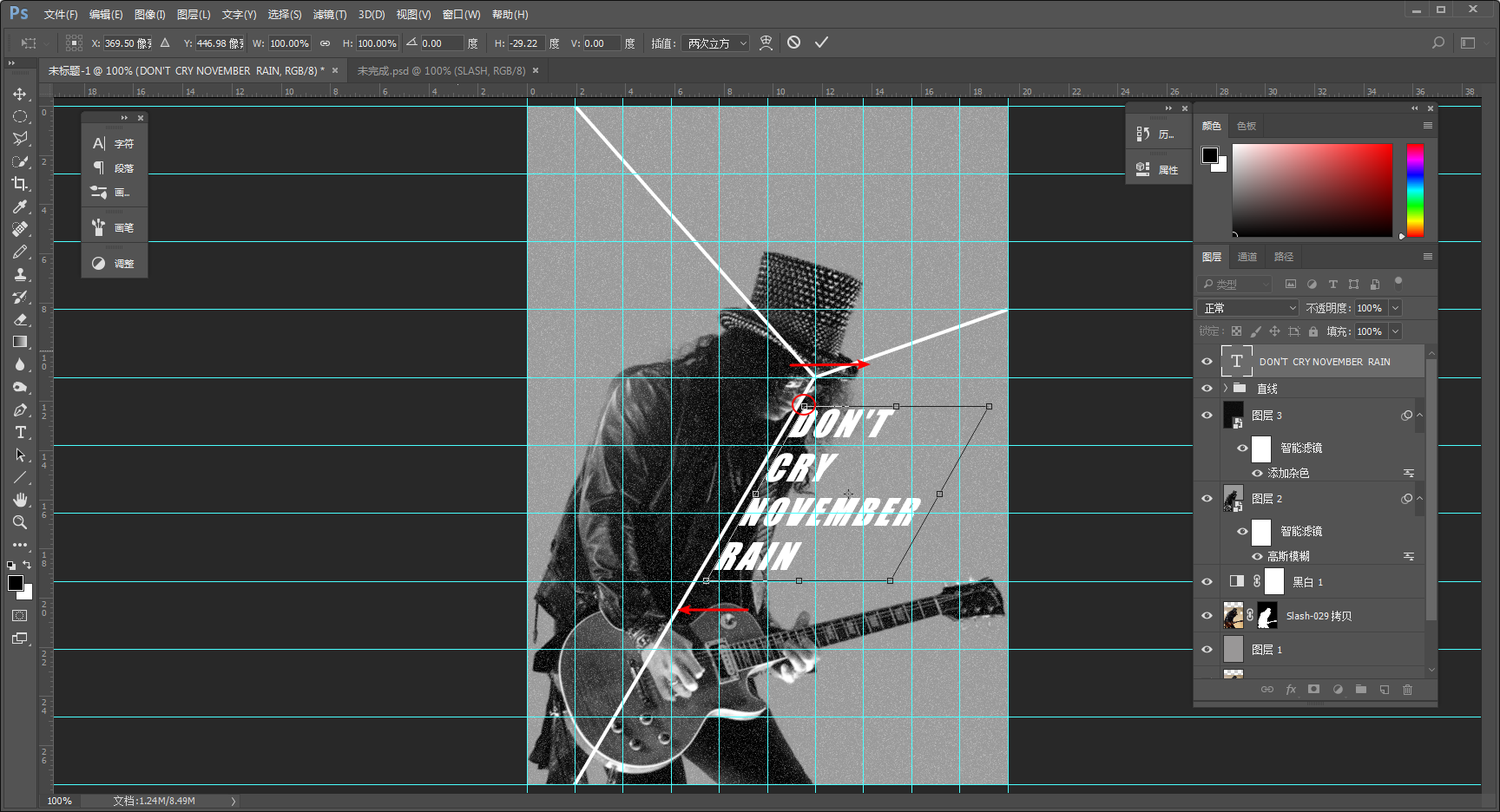Select the Gradient tool

click(x=20, y=342)
